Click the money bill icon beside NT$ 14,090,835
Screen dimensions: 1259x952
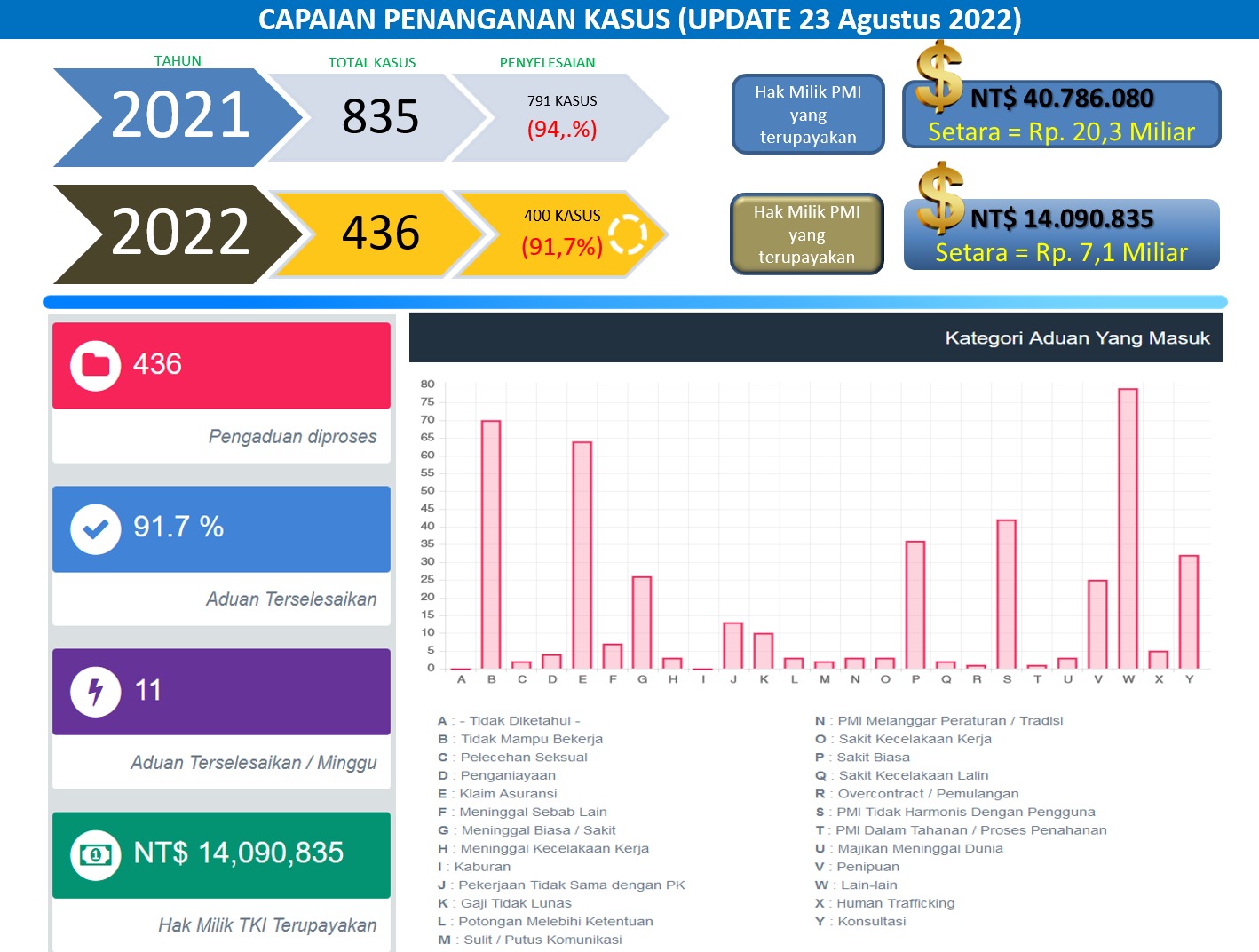(x=96, y=855)
